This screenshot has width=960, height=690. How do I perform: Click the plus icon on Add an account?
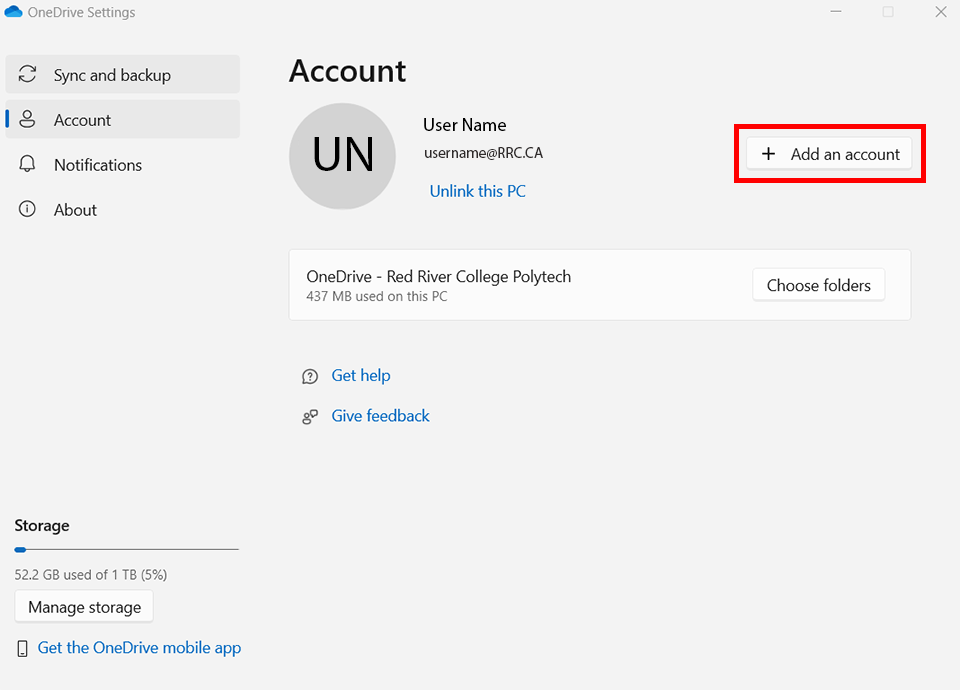768,154
